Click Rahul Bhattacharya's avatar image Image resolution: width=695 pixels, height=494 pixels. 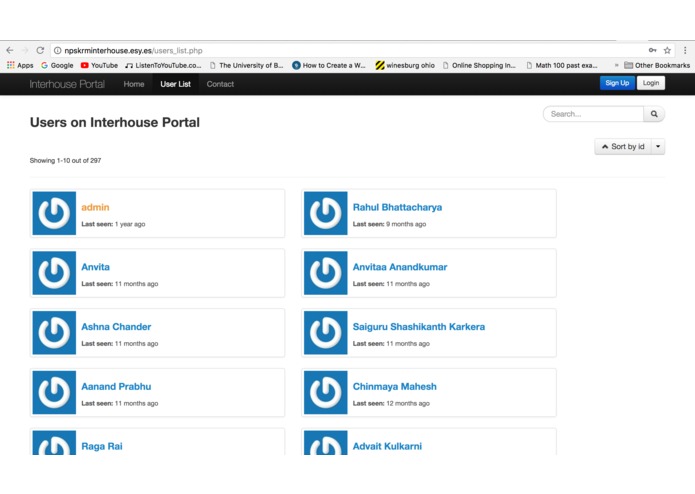coord(326,213)
